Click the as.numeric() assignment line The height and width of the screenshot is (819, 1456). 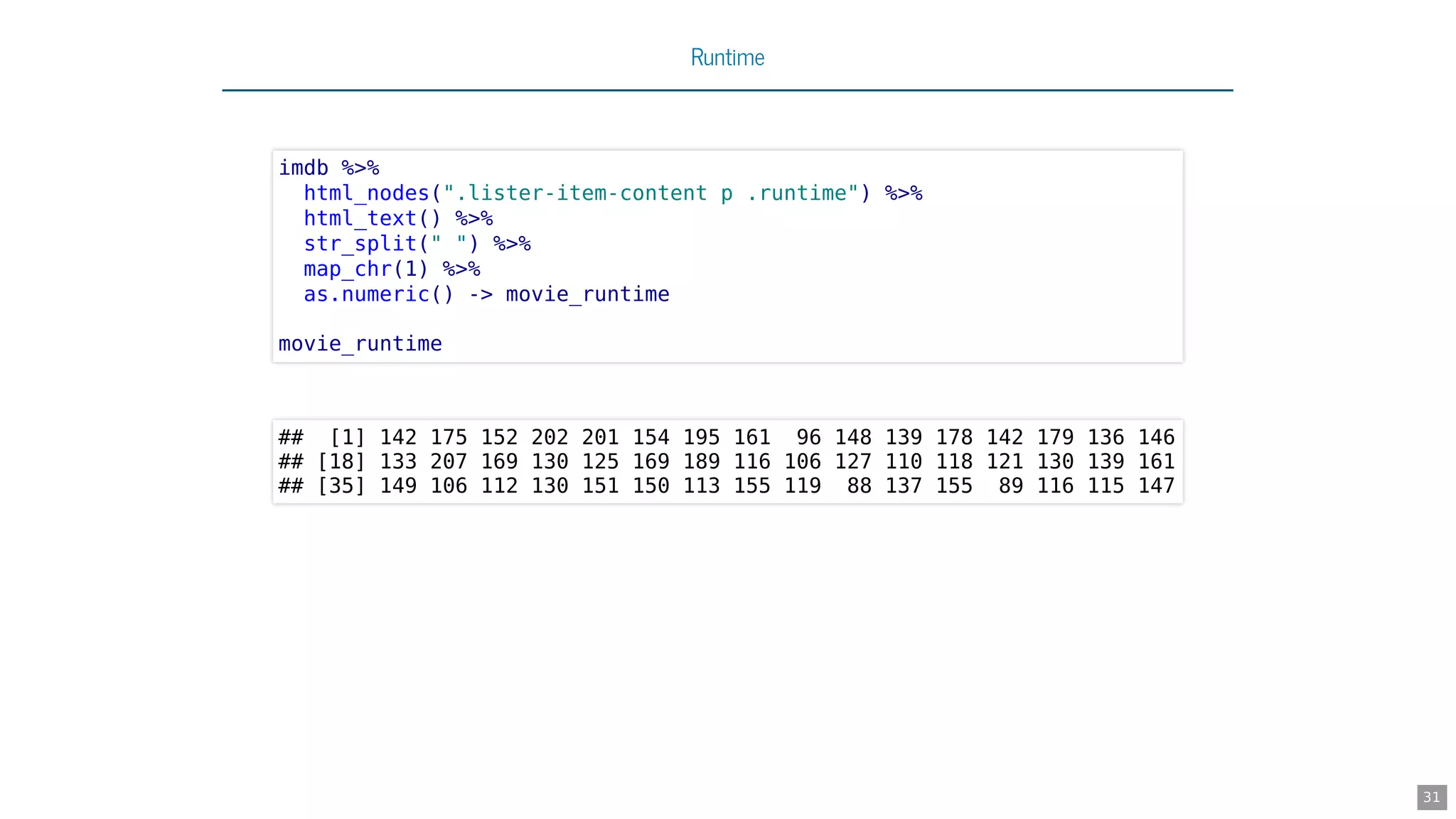[486, 294]
